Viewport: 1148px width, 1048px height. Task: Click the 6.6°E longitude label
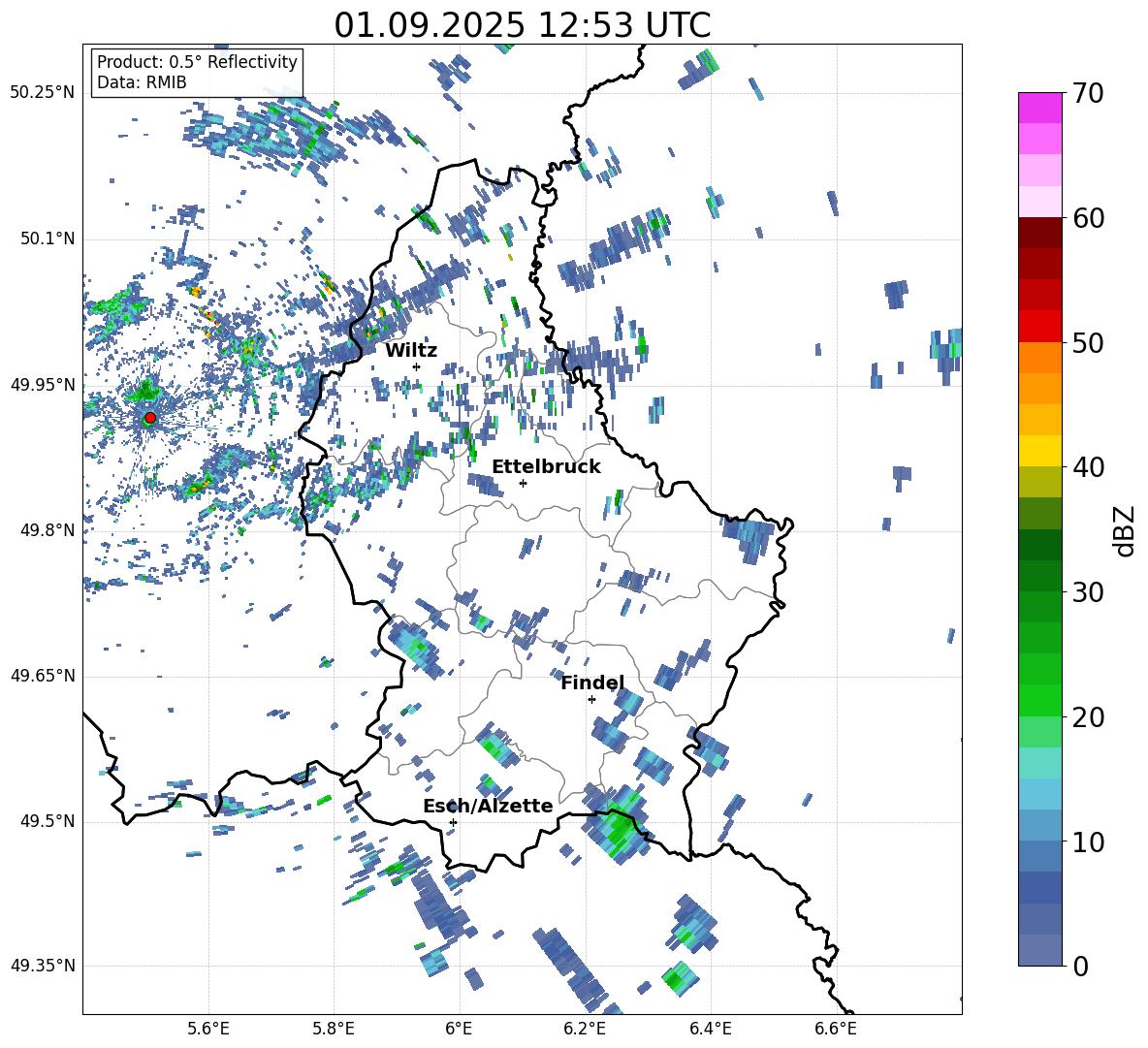(836, 1029)
